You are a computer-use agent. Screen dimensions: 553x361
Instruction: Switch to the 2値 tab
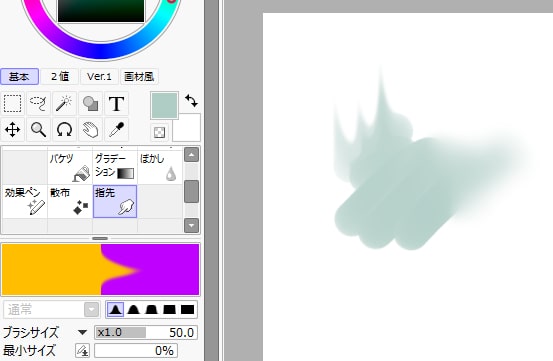coord(60,77)
